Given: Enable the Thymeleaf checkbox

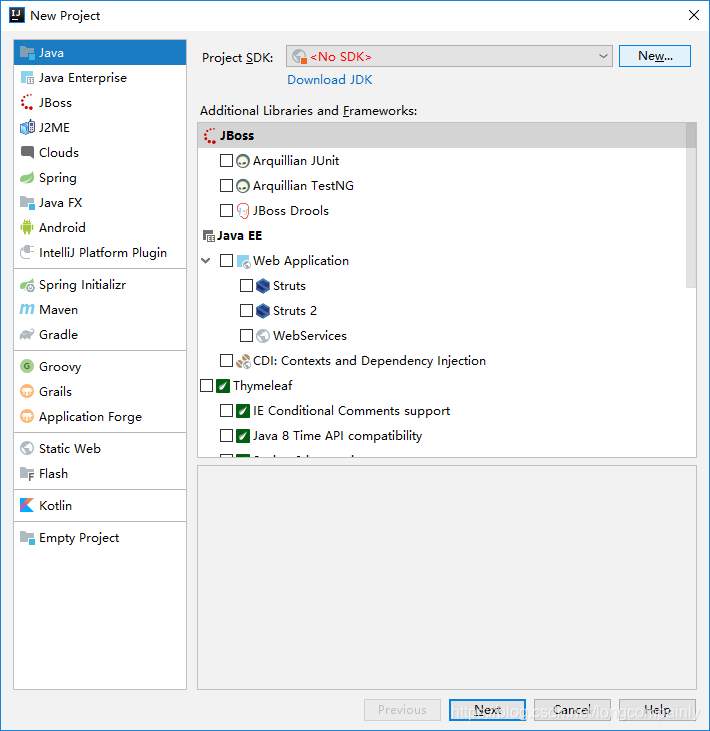Looking at the screenshot, I should 206,386.
